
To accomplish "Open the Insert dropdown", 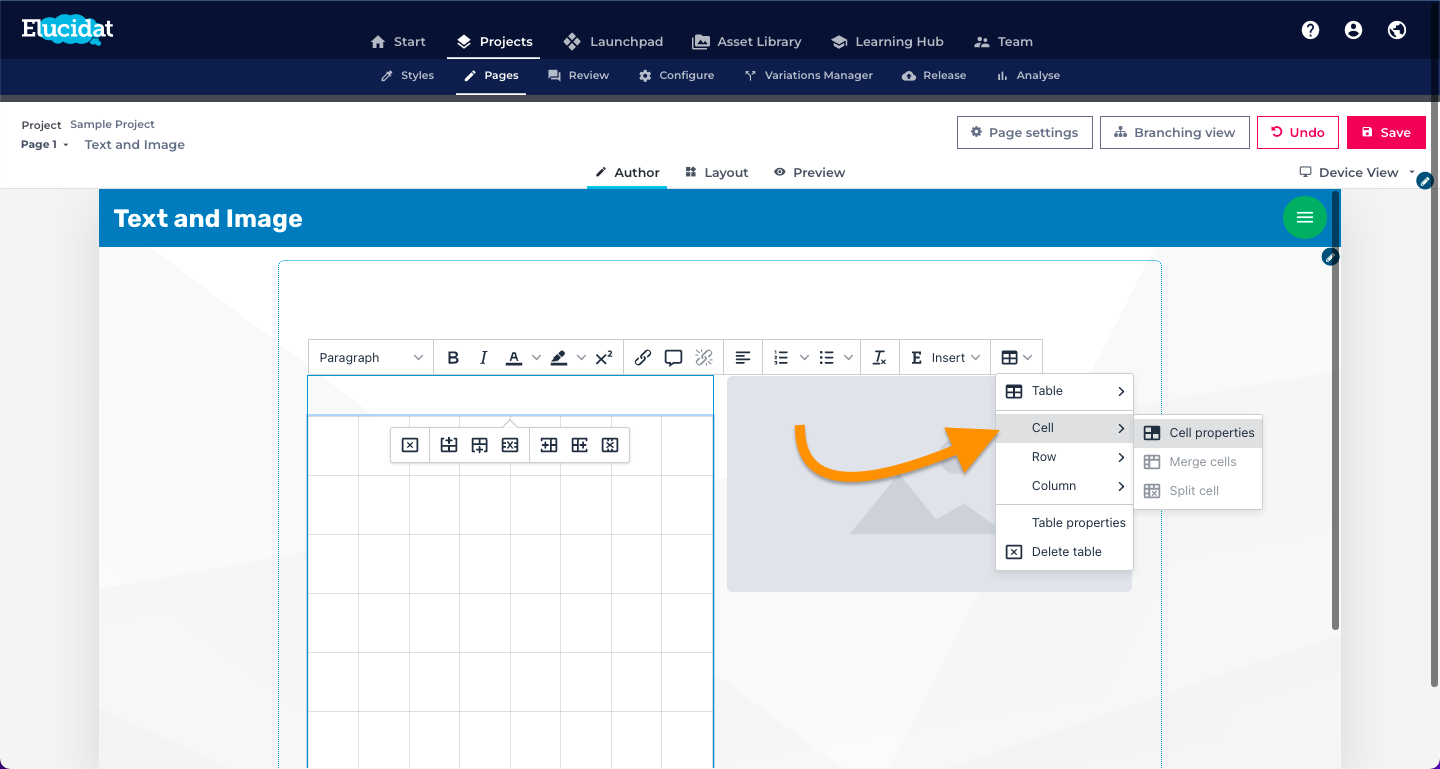I will 945,358.
